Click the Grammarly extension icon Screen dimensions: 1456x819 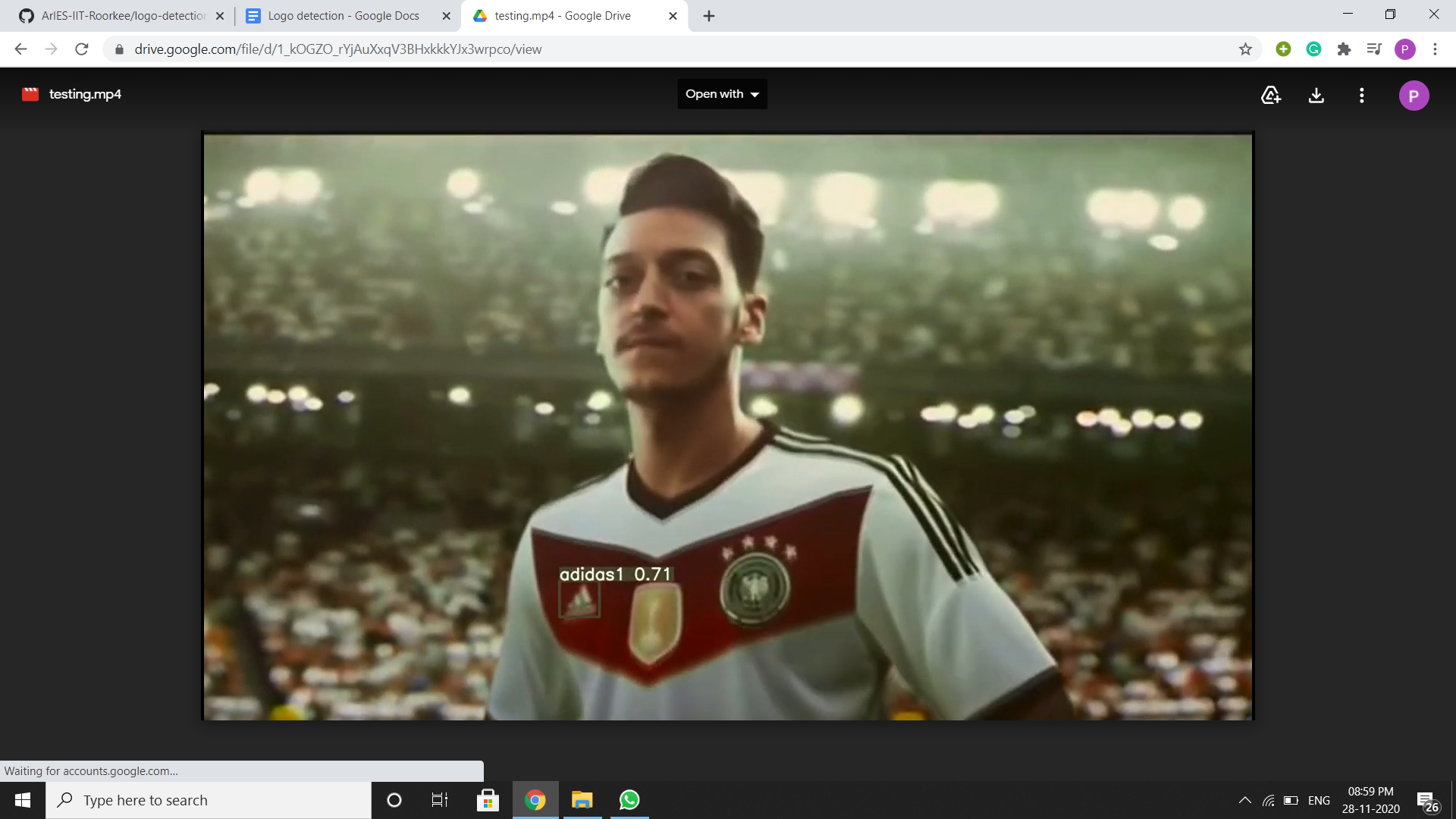[x=1313, y=49]
